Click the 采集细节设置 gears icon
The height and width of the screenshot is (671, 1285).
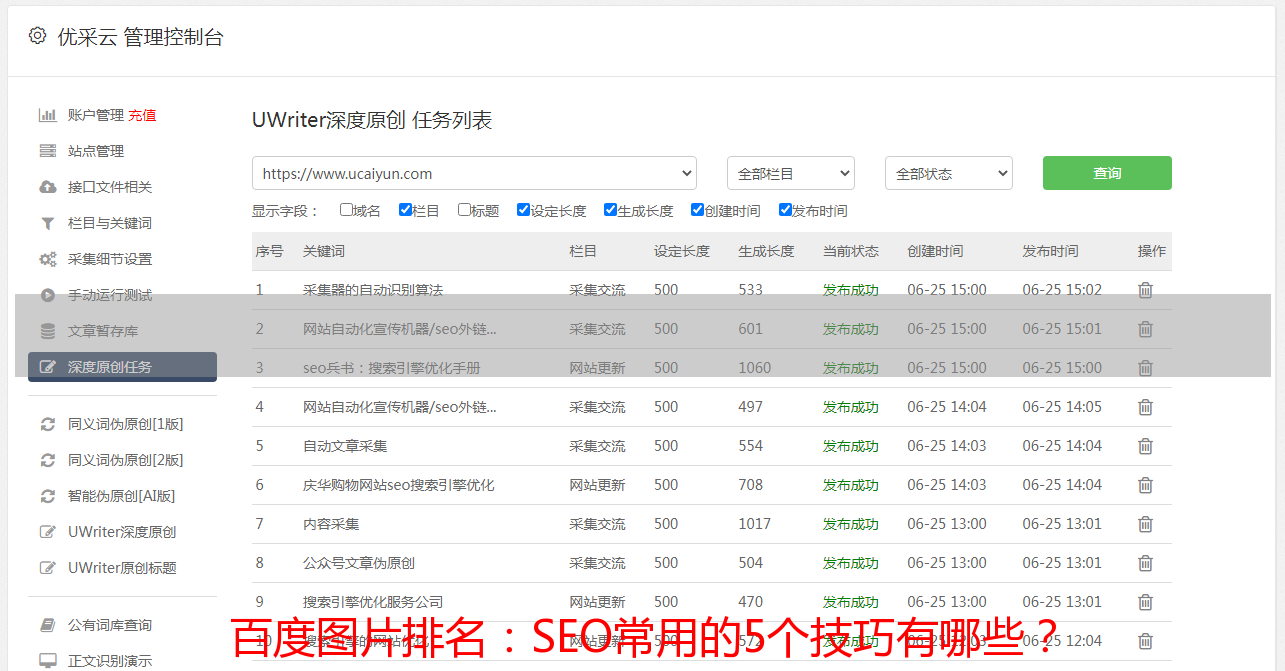tap(47, 259)
